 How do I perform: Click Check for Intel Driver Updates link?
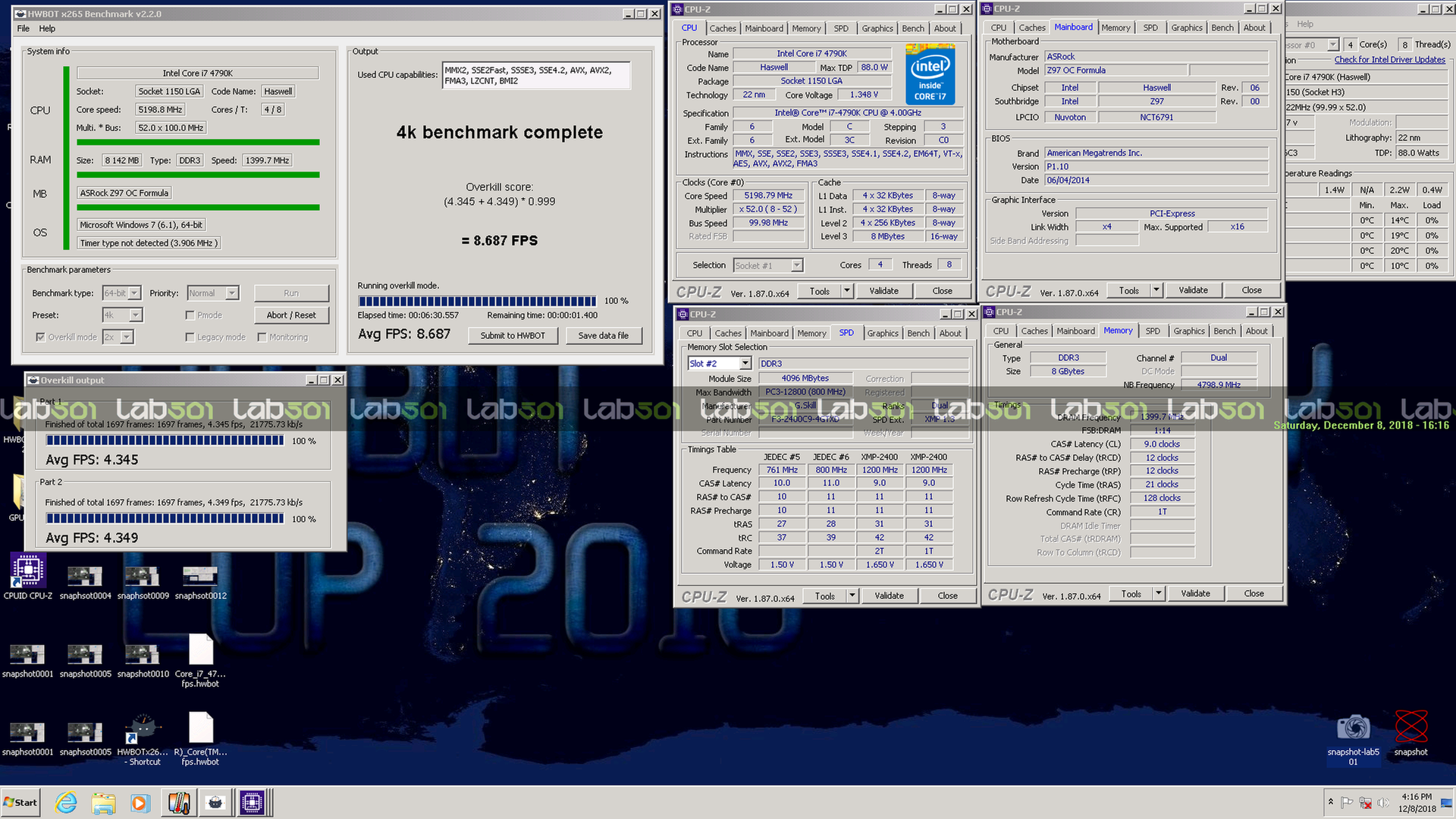(1390, 60)
